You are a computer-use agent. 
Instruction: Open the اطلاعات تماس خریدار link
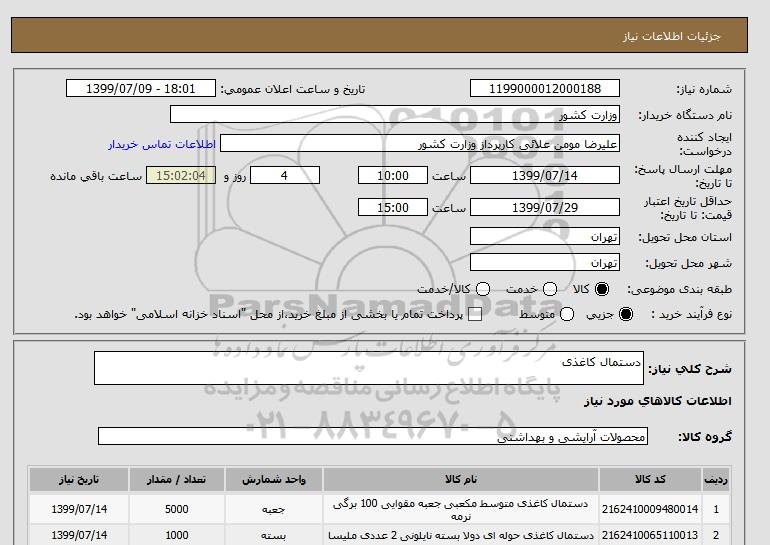click(x=162, y=144)
